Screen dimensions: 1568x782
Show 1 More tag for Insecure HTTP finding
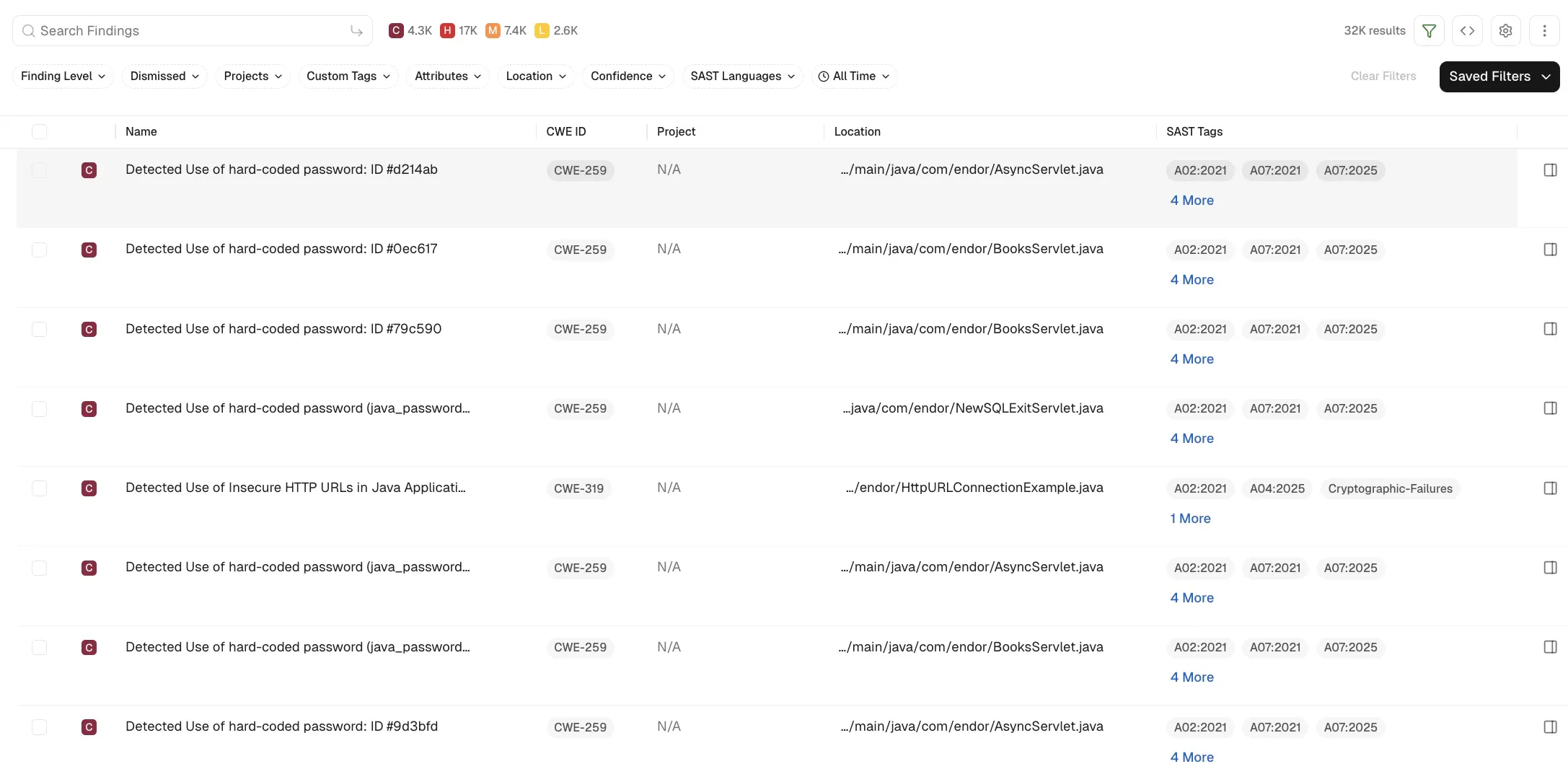(x=1190, y=519)
